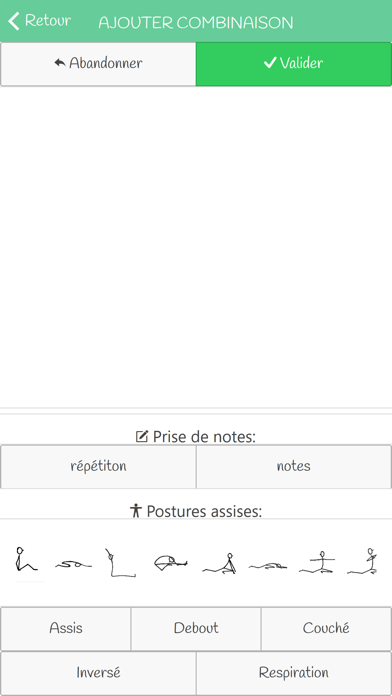Choose the sixth flat forward-bend posture

pos(268,566)
